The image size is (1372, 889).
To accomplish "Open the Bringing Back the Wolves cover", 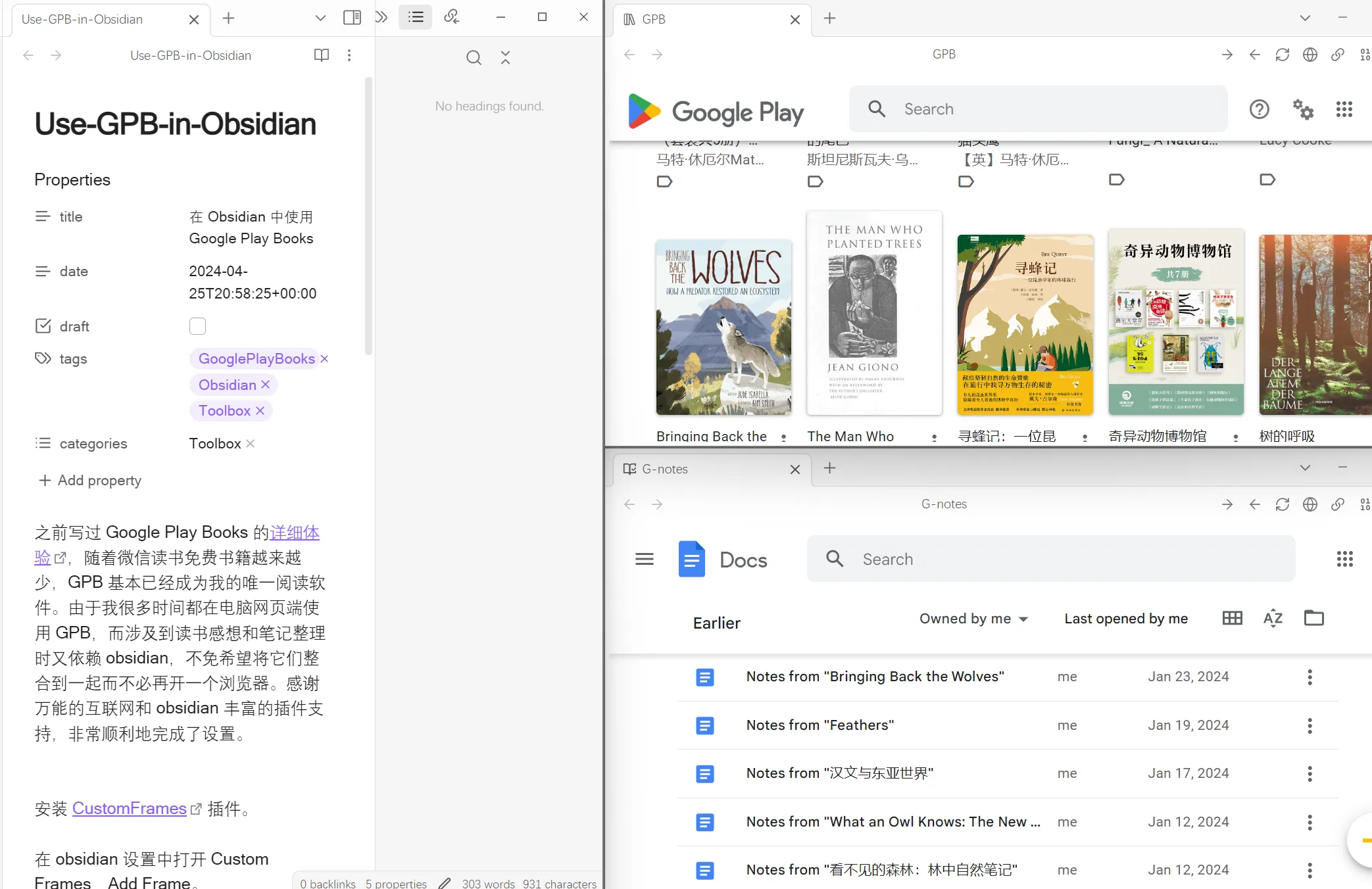I will click(723, 327).
